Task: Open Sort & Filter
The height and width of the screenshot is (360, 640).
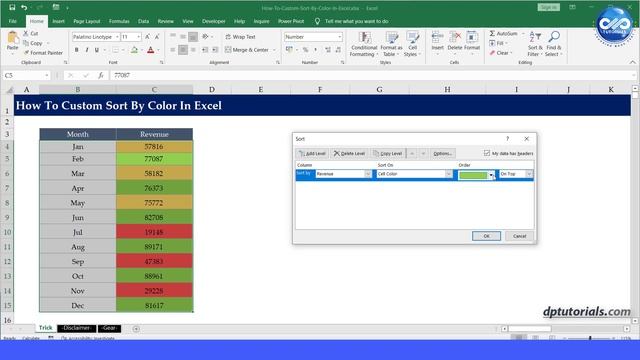Action: pos(535,43)
